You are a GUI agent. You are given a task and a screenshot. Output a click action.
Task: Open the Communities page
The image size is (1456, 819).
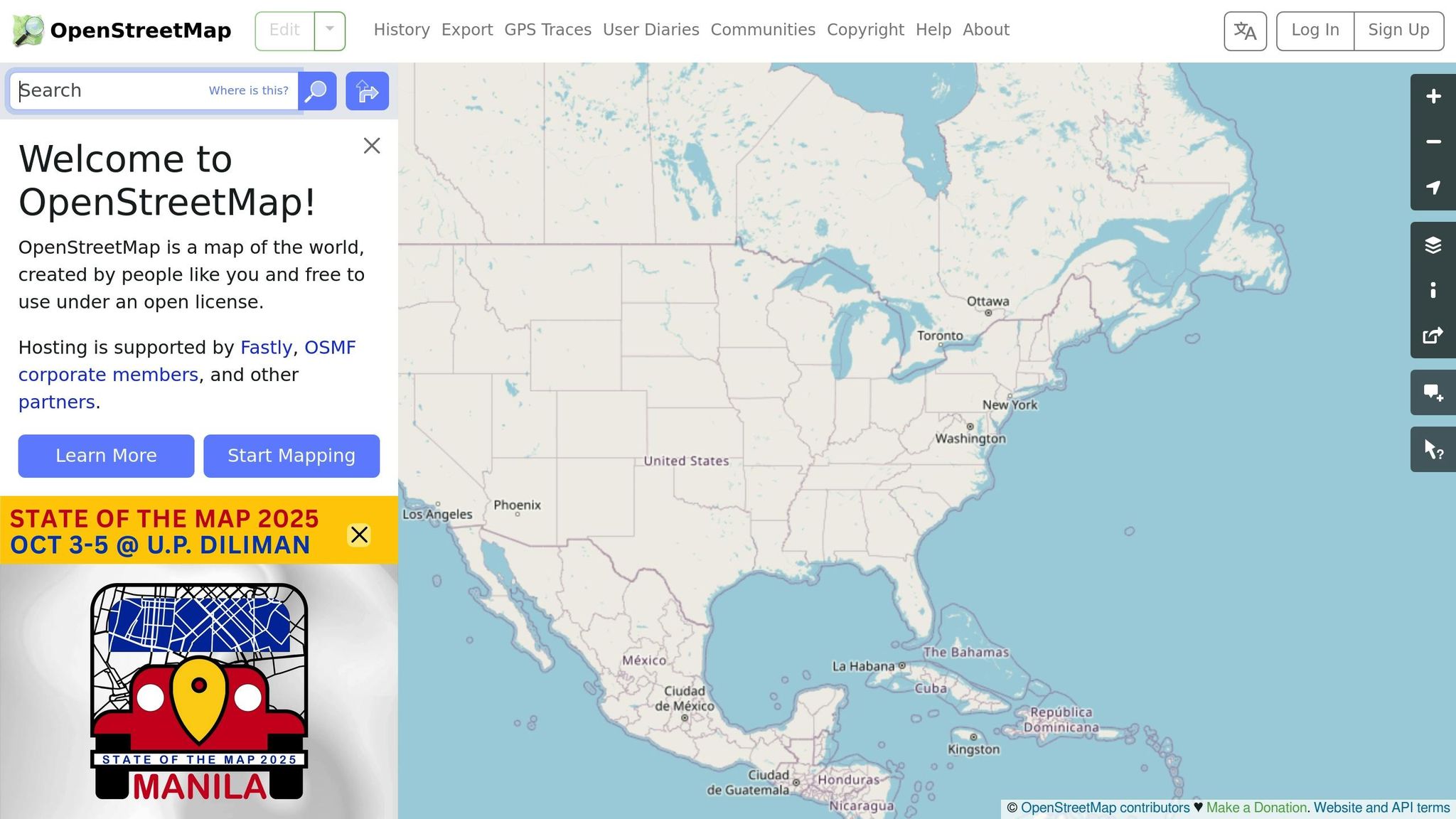coord(763,30)
